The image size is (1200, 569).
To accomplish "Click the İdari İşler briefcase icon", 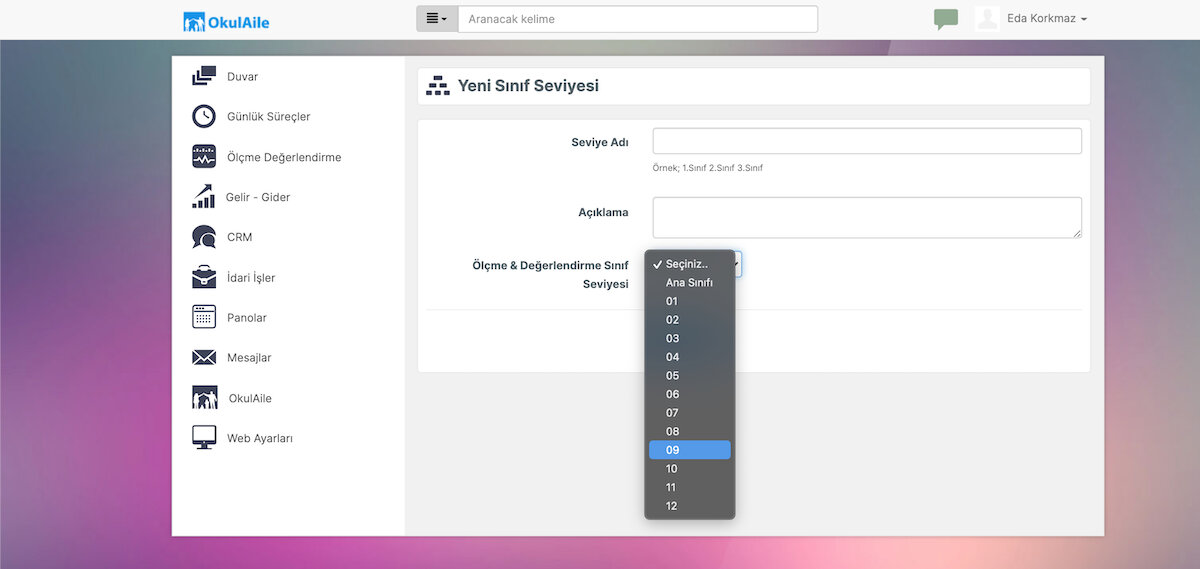I will (x=204, y=277).
